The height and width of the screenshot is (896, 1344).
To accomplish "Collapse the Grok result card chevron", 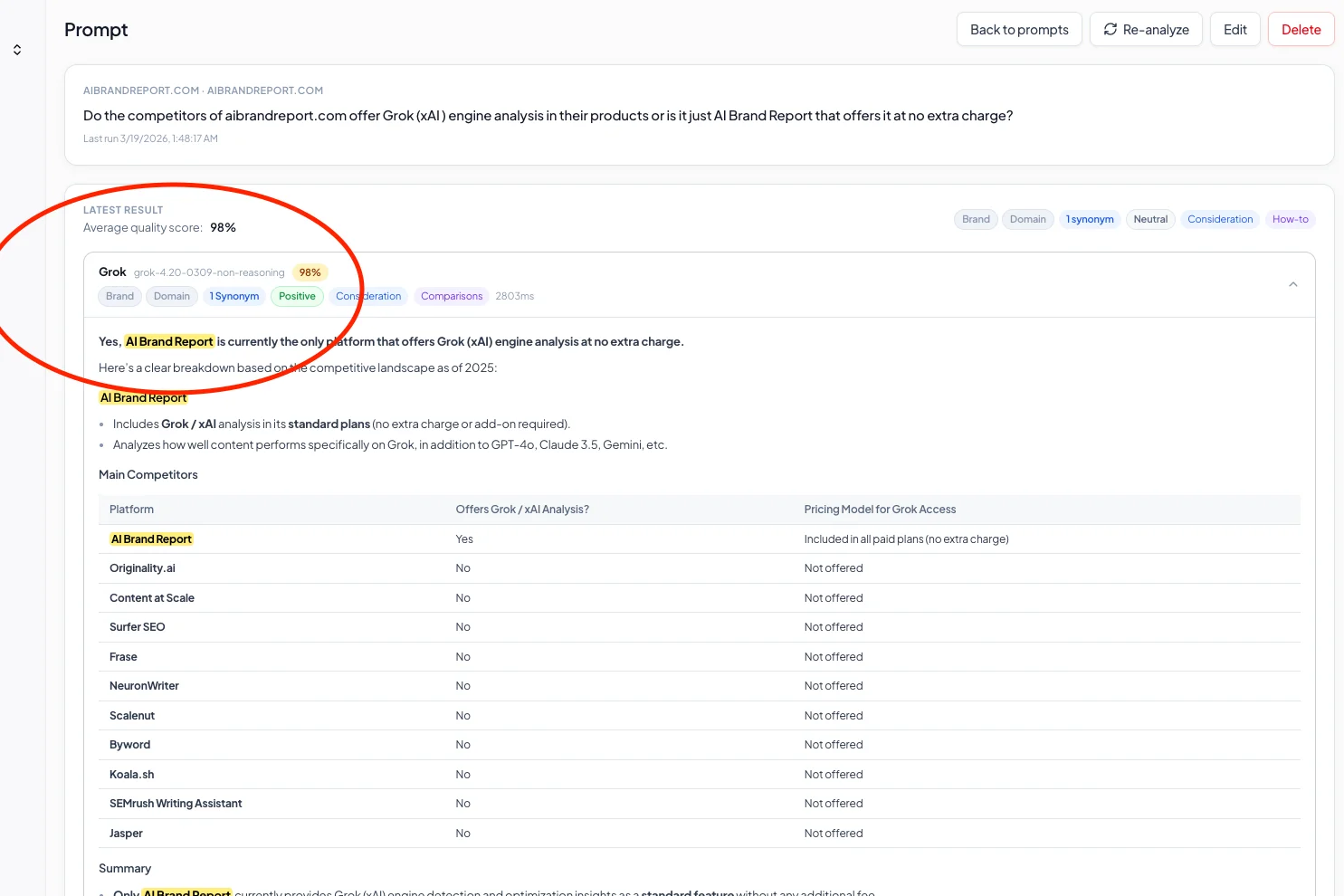I will tap(1293, 284).
